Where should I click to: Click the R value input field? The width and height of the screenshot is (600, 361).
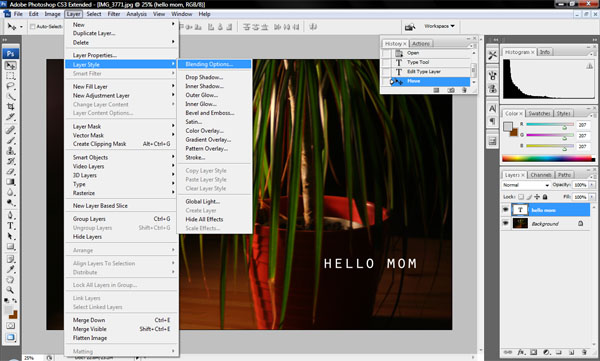[x=583, y=125]
